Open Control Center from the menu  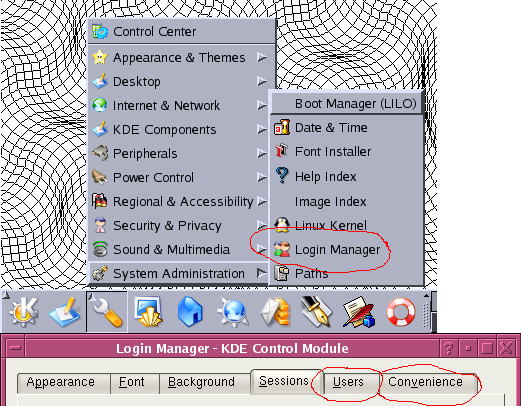pos(182,31)
